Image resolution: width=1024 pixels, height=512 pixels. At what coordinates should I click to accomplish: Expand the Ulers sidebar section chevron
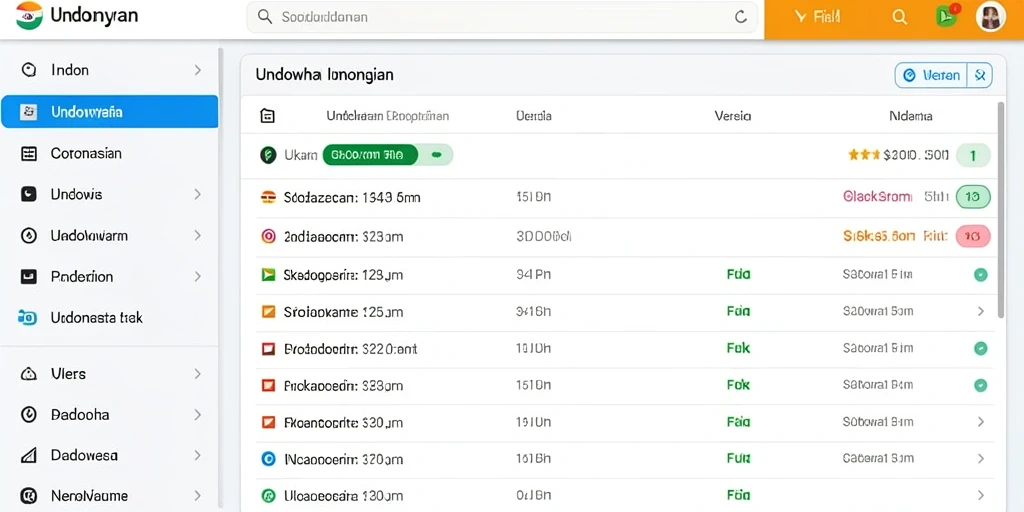197,374
